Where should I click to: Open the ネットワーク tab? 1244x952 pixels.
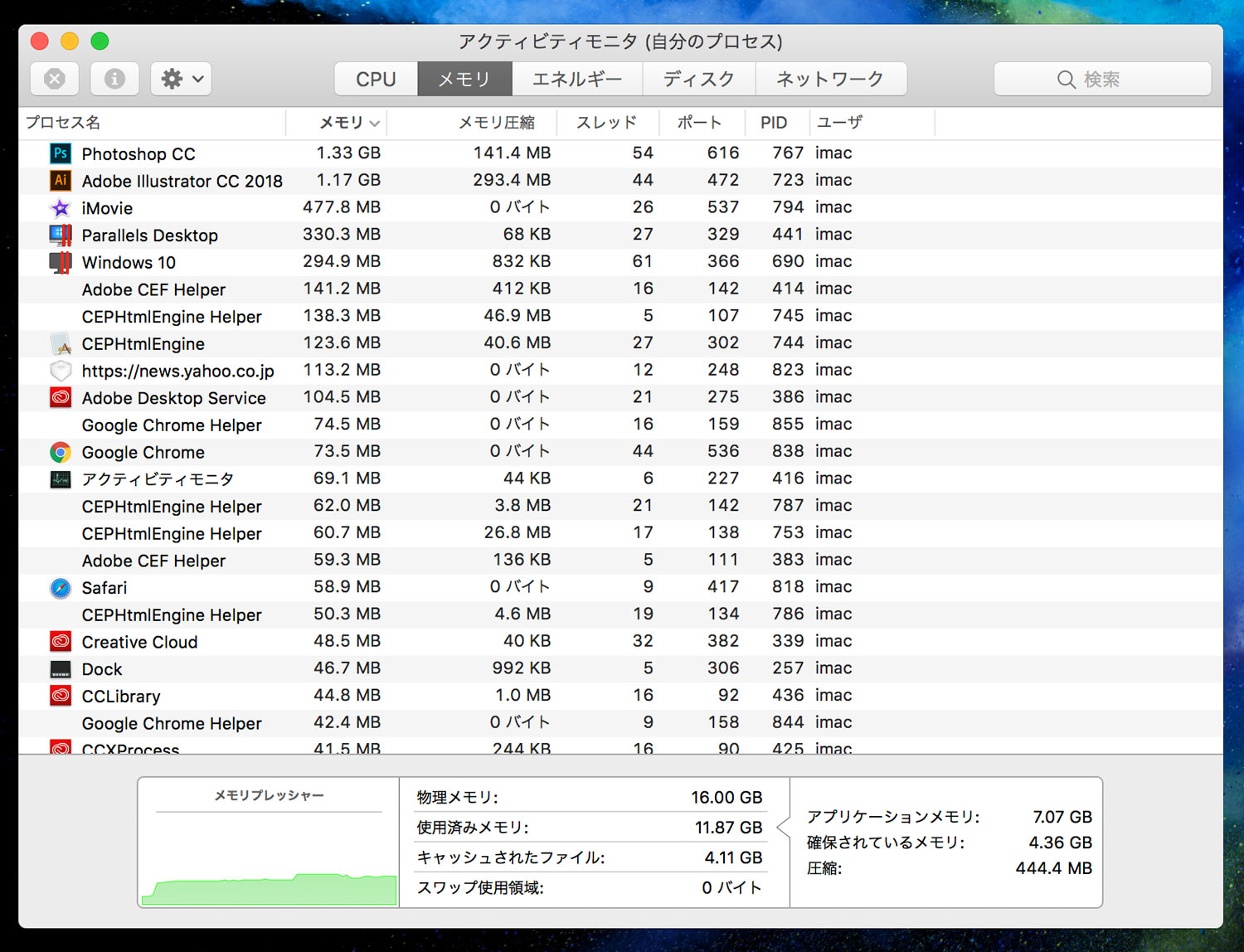coord(830,79)
